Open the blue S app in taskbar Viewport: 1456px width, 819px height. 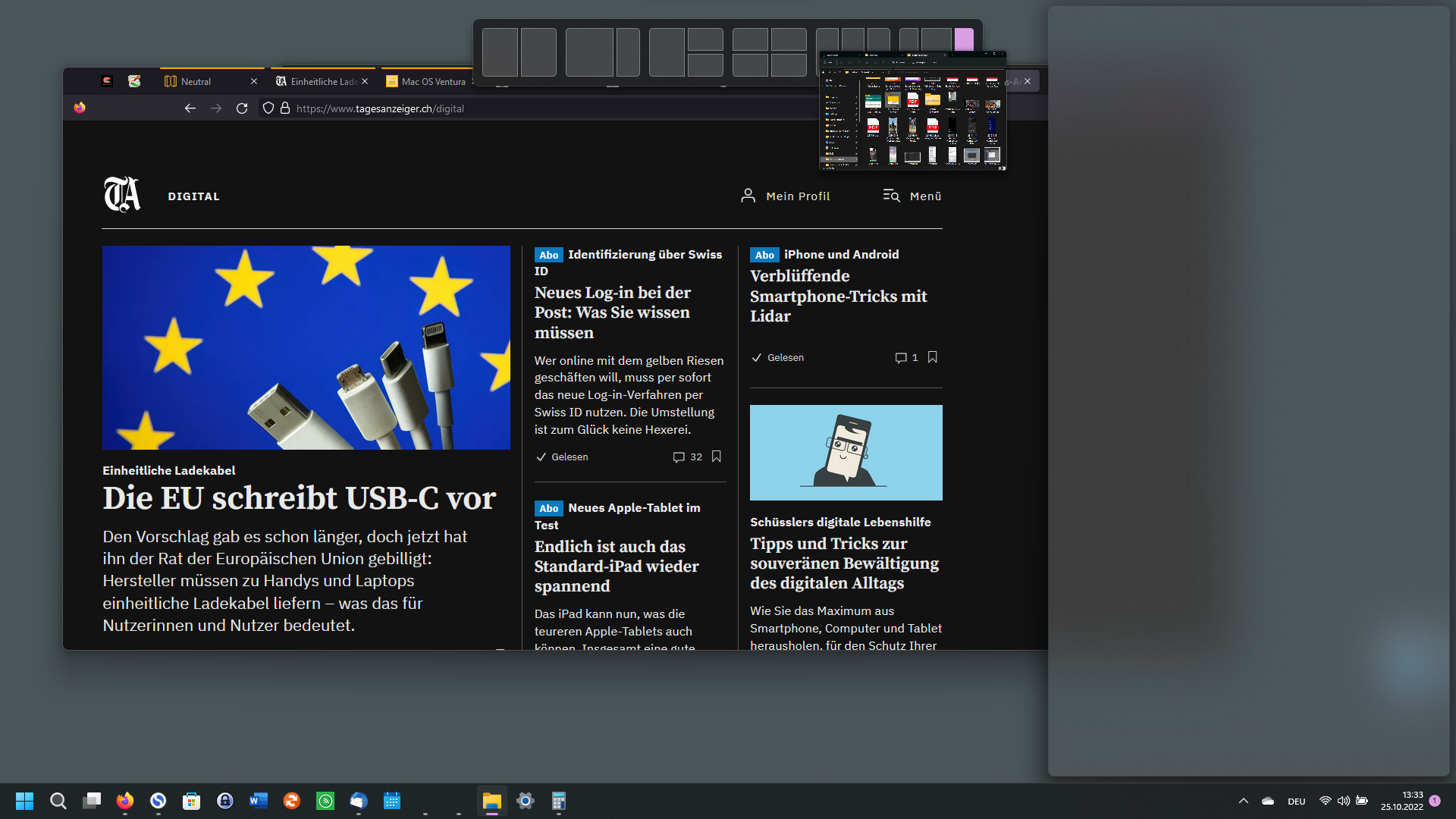tap(158, 801)
